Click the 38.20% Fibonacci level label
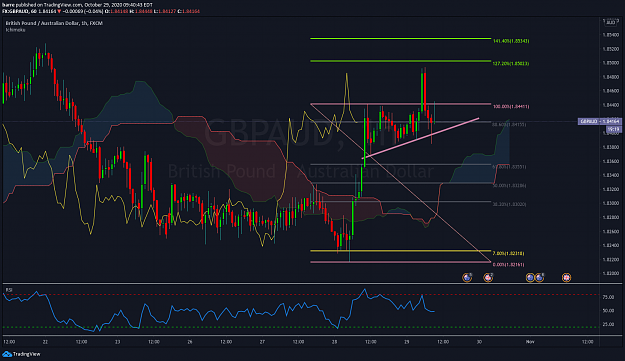The width and height of the screenshot is (625, 361). [x=509, y=204]
